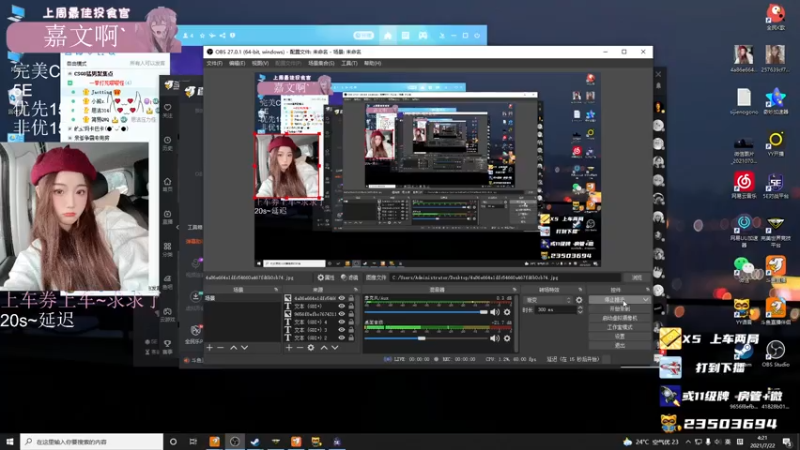Pop out the 场景 dock panel
800x450 pixels.
[x=276, y=289]
